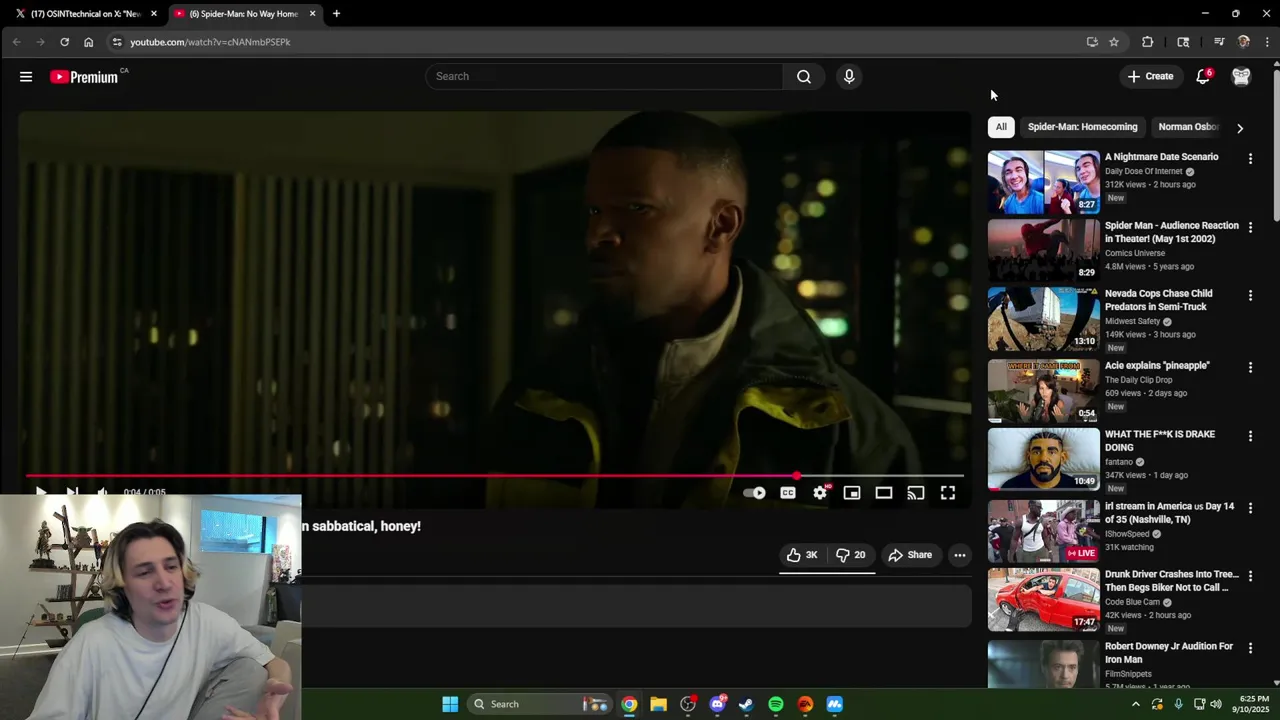Enable the miniplayer
This screenshot has height=720, width=1280.
(852, 493)
